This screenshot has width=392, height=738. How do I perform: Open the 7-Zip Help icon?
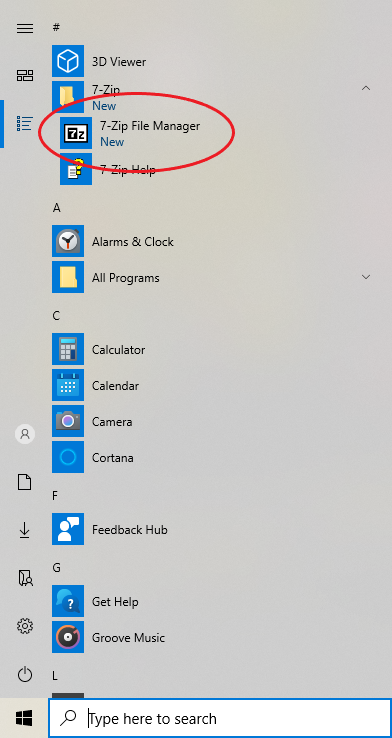click(x=76, y=169)
